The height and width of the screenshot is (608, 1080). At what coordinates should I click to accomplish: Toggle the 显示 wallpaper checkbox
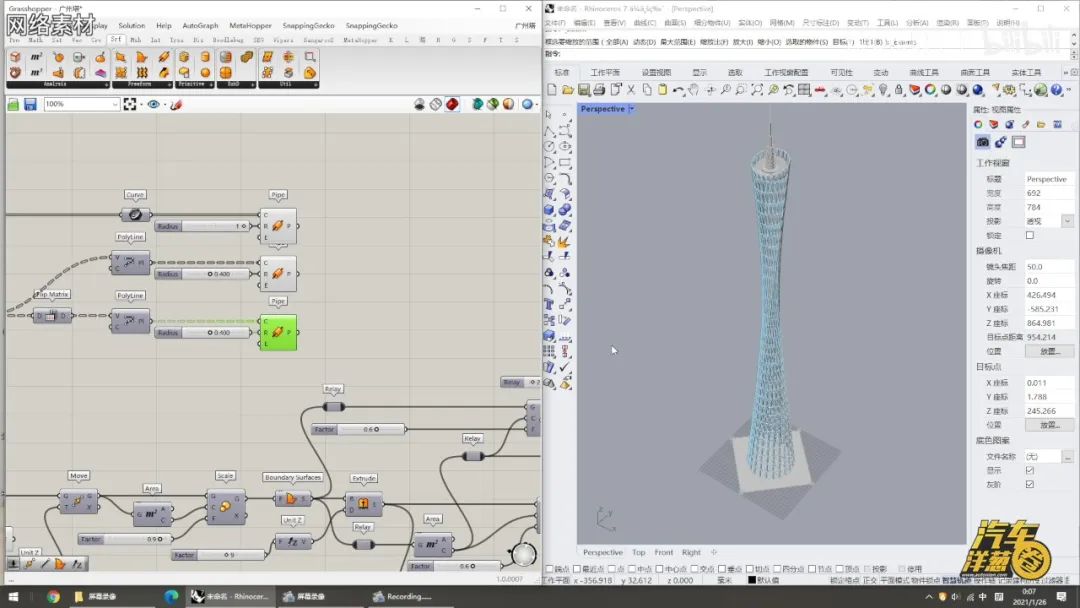(x=1030, y=470)
